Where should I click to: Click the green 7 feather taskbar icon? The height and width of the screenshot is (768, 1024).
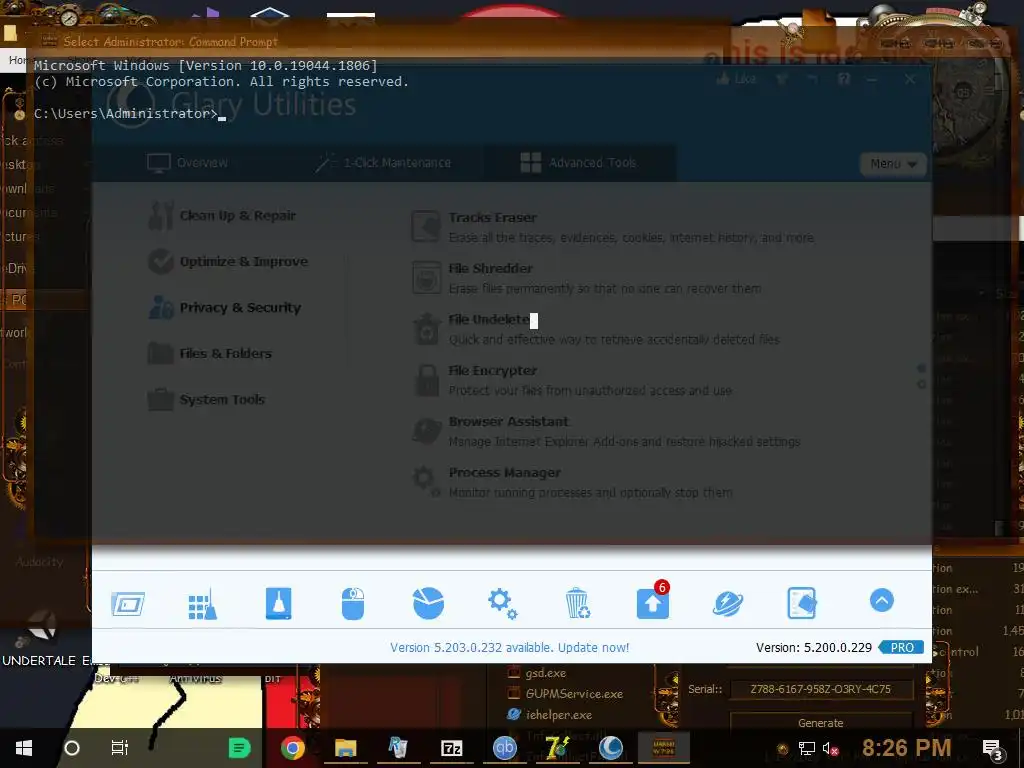click(x=557, y=748)
